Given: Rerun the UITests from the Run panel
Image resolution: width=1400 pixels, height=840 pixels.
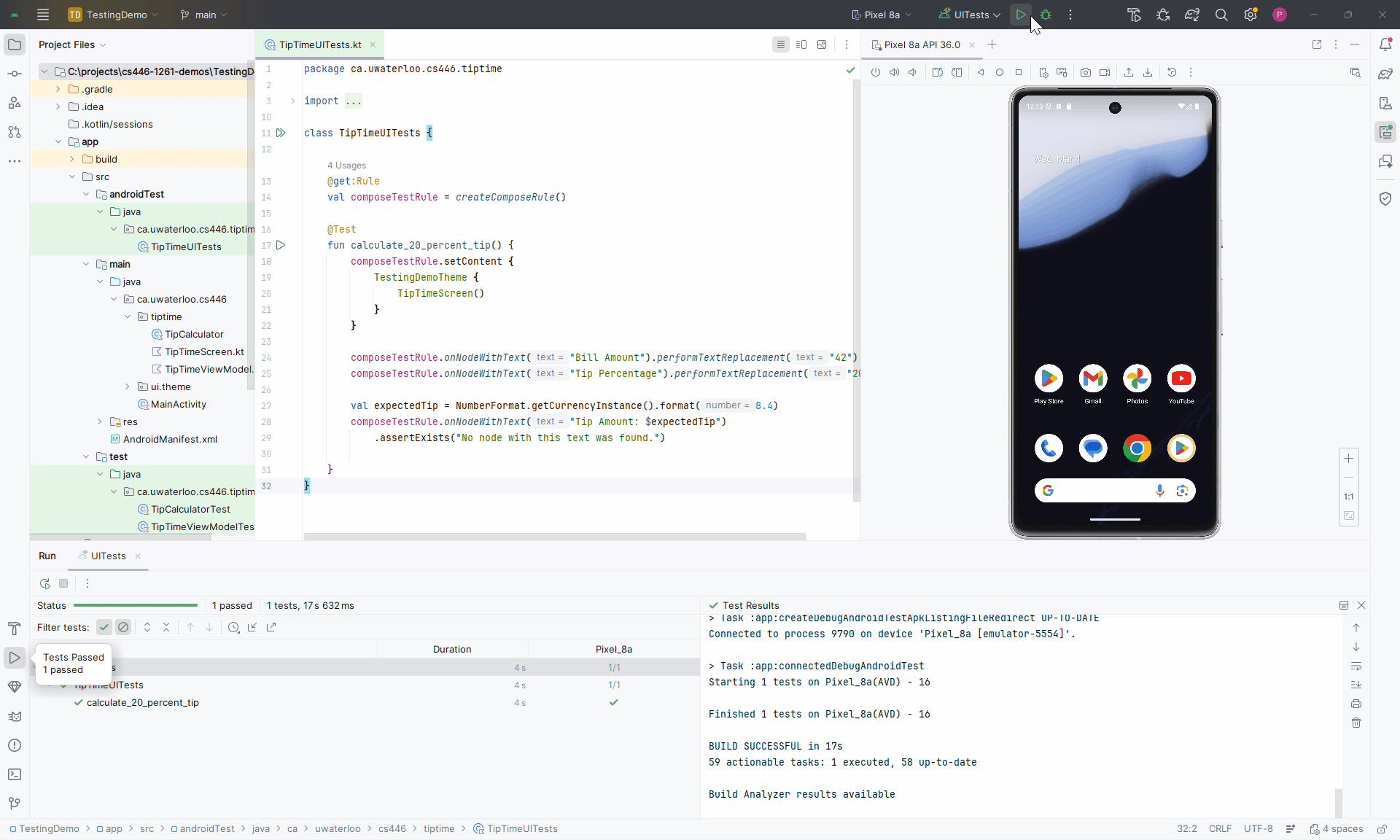Looking at the screenshot, I should pos(44,583).
